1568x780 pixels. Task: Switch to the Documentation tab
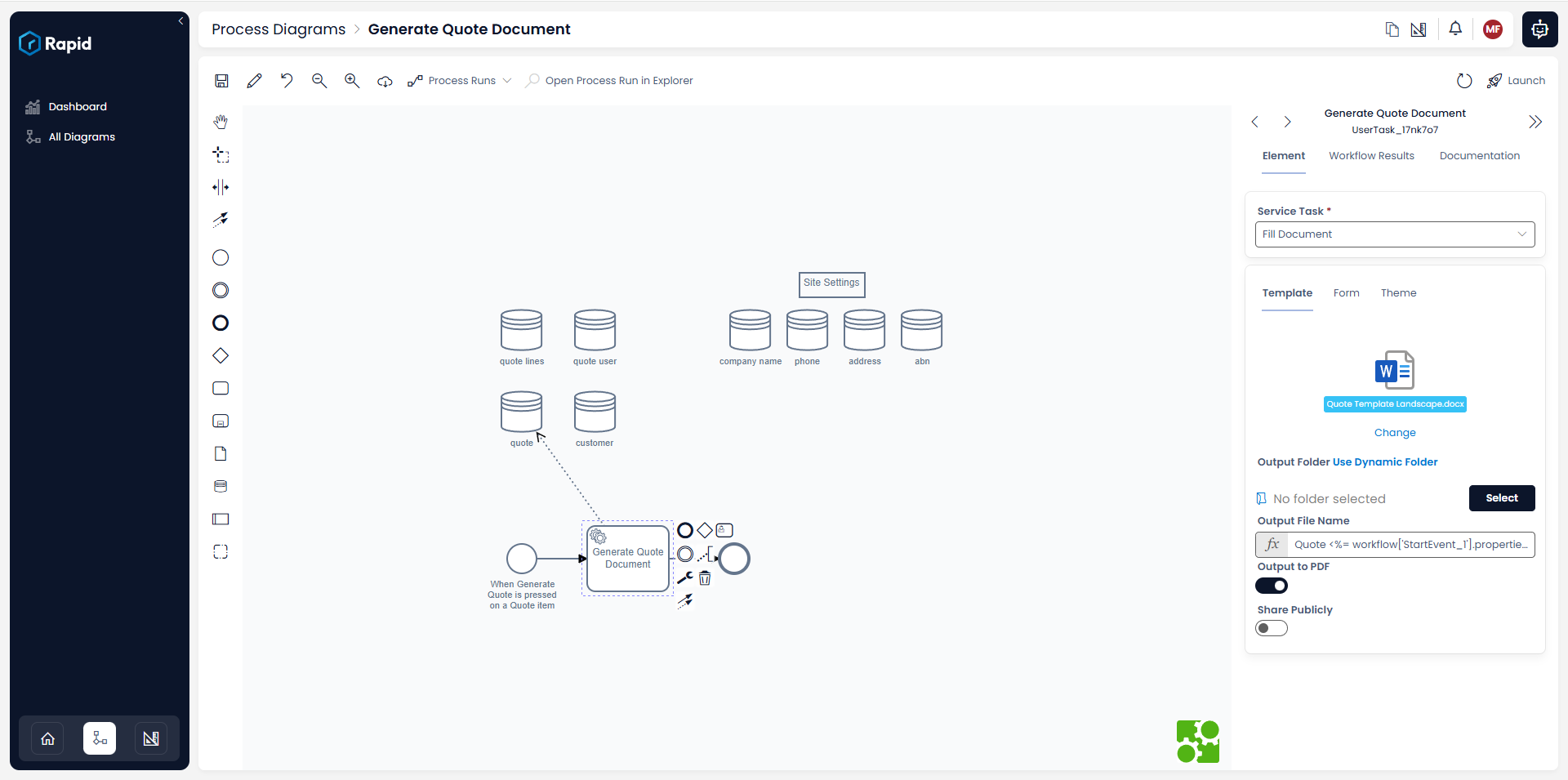pos(1480,156)
